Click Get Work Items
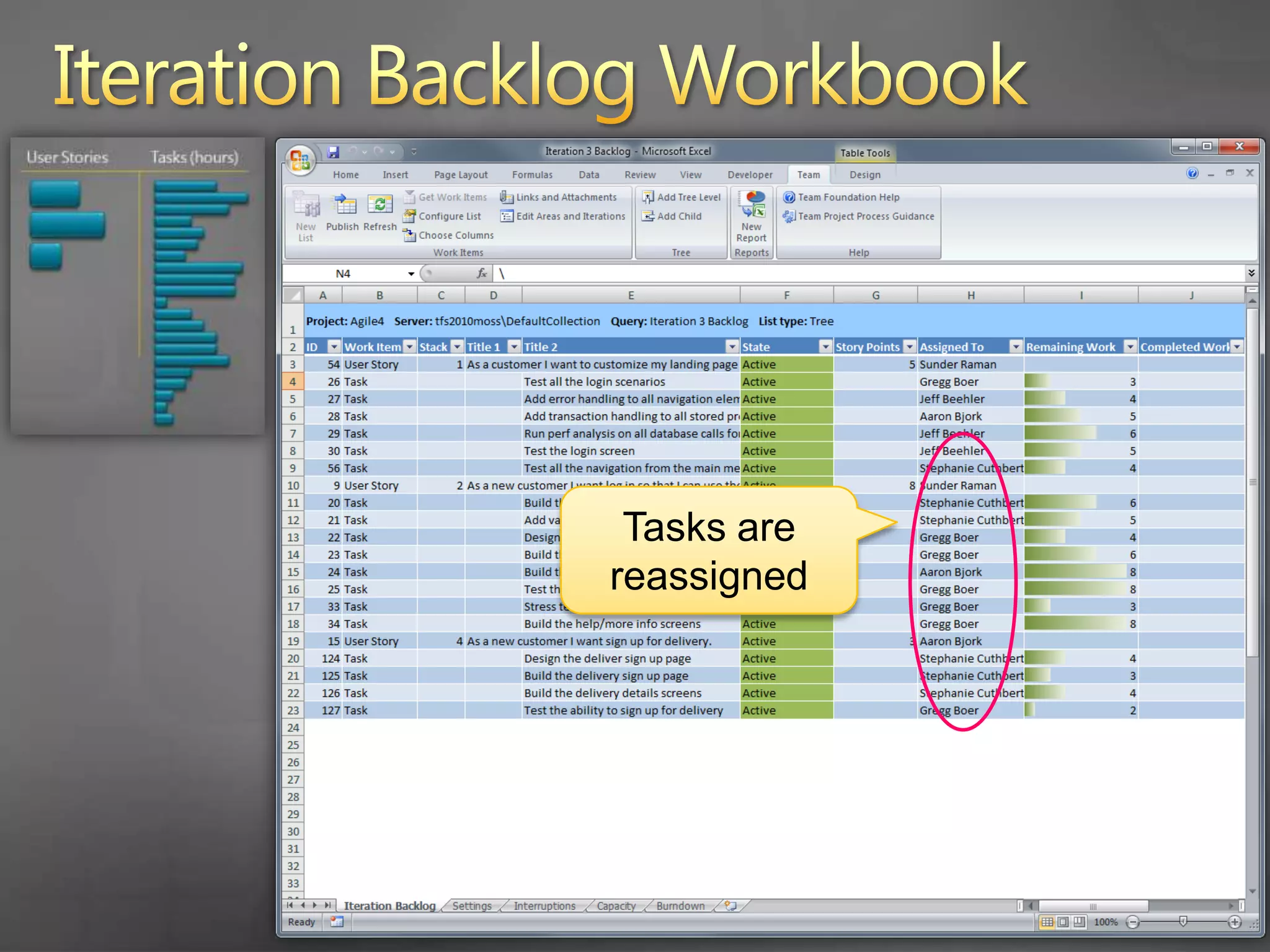Image resolution: width=1270 pixels, height=952 pixels. pos(445,197)
